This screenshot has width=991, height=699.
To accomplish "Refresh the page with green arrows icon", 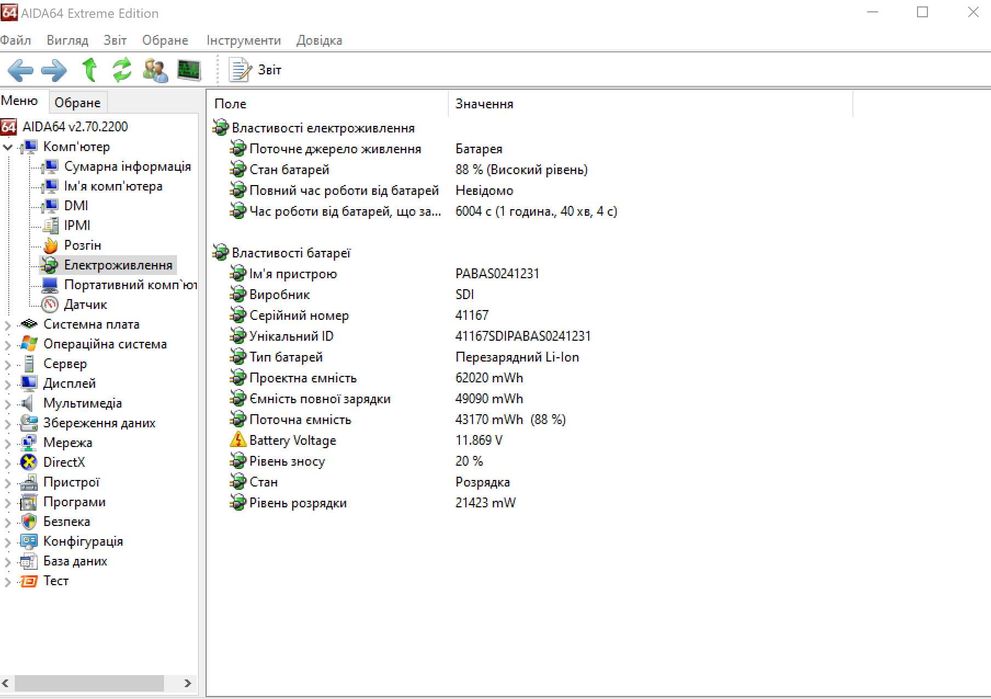I will (122, 70).
